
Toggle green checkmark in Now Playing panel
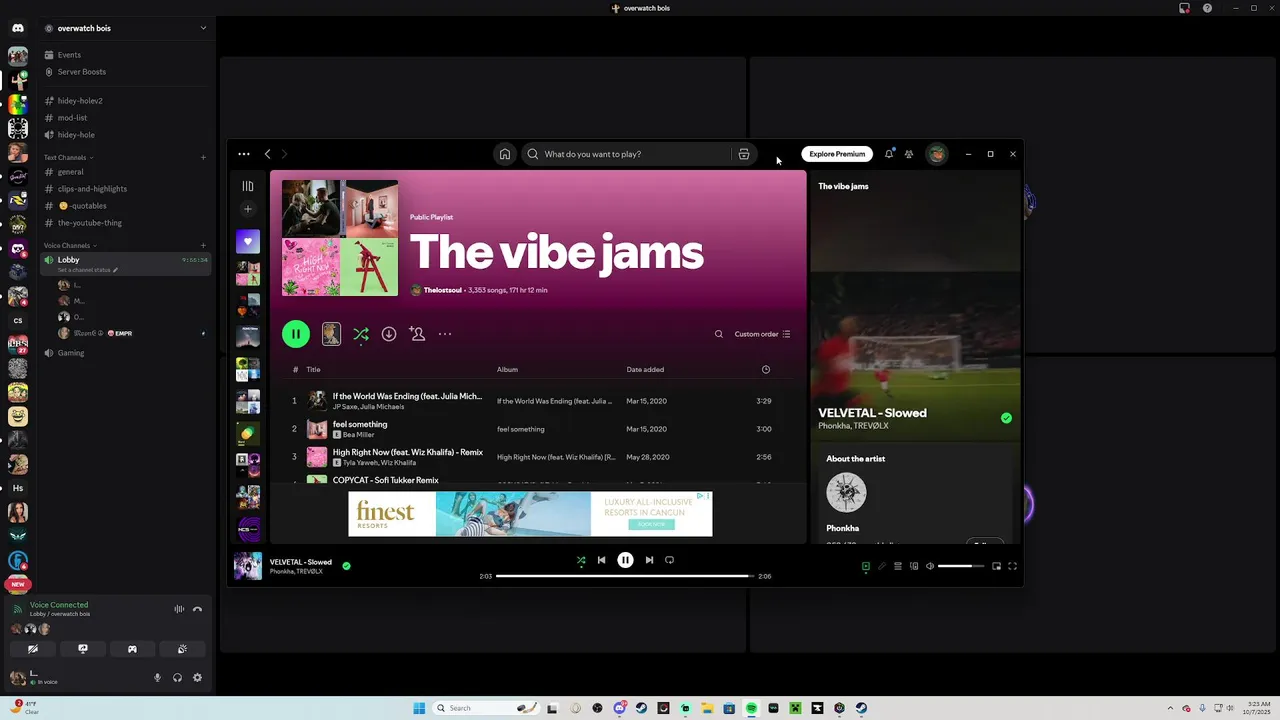click(1006, 418)
